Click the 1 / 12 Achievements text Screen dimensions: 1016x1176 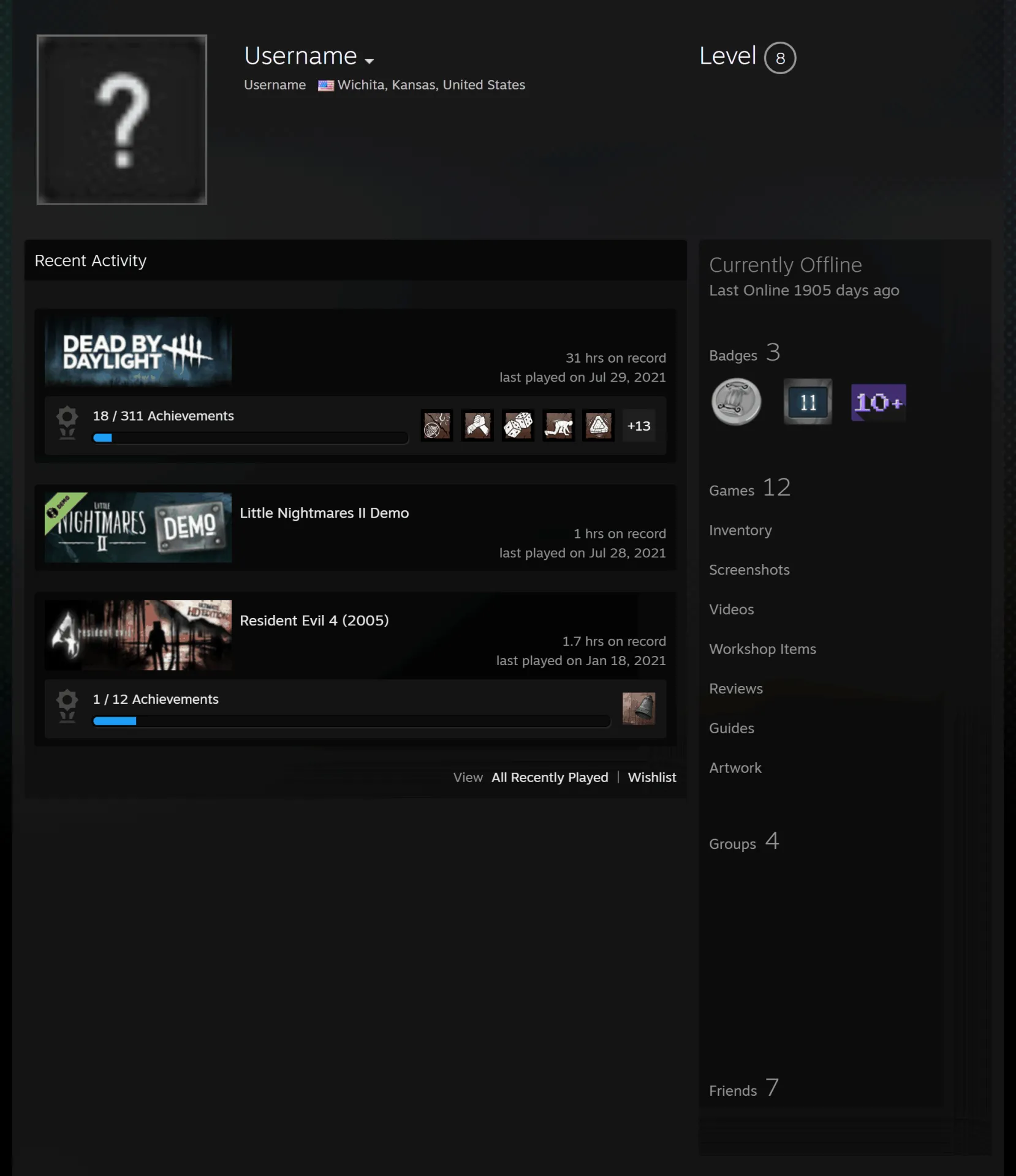[156, 699]
